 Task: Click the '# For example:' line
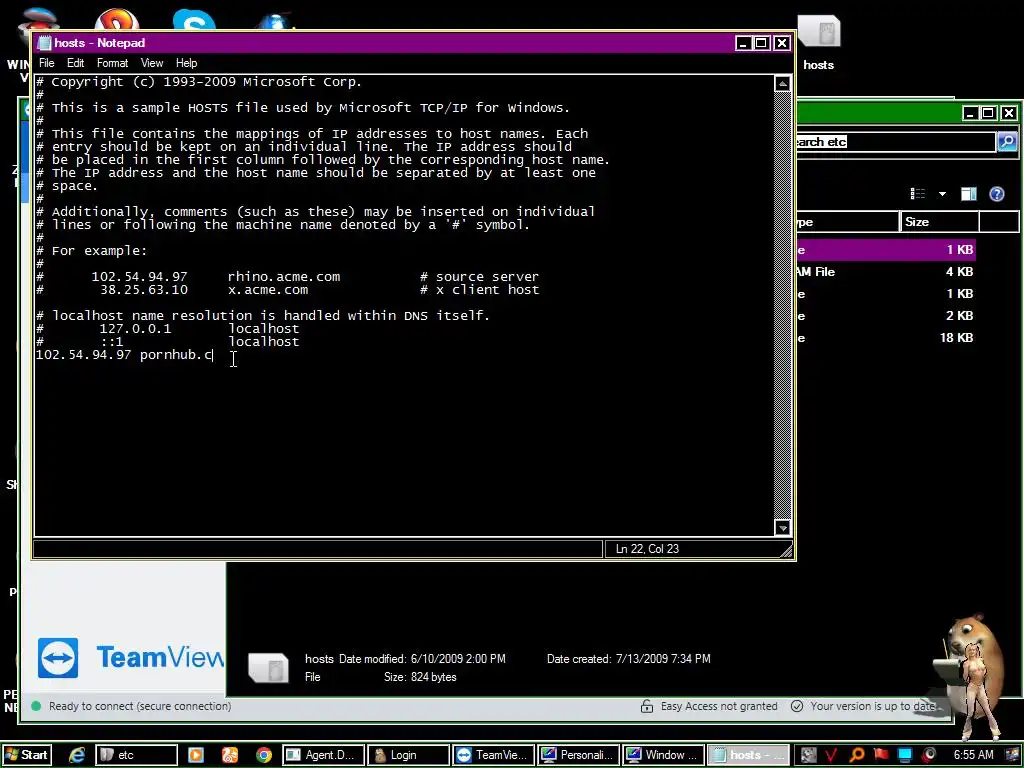point(91,251)
